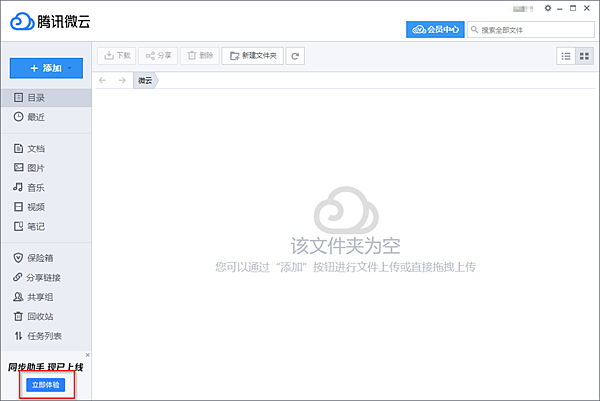Click the clock icon beside 最近
This screenshot has height=401, width=600.
point(18,116)
